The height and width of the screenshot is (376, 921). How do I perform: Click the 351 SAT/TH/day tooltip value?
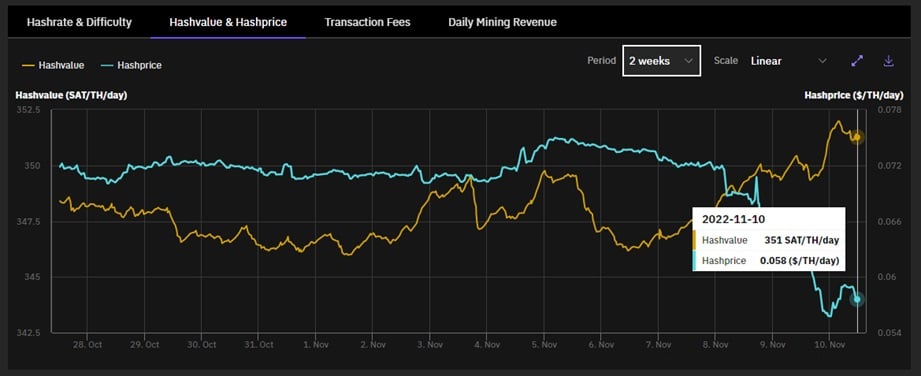click(x=801, y=240)
